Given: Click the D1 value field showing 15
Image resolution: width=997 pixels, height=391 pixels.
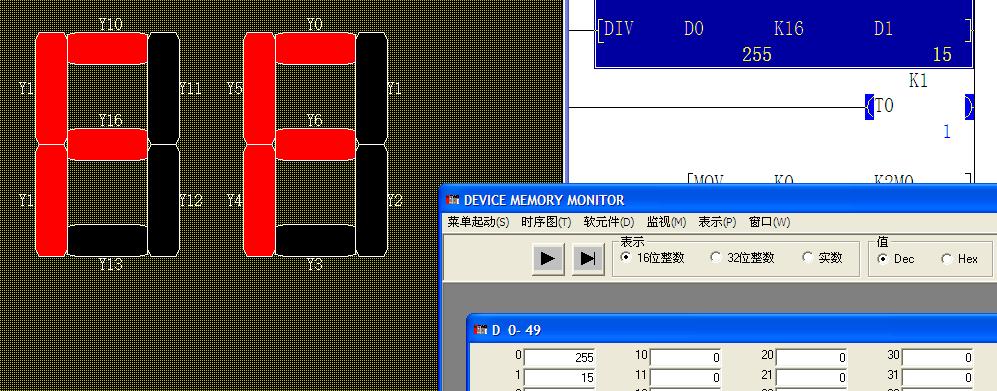Looking at the screenshot, I should pyautogui.click(x=560, y=378).
